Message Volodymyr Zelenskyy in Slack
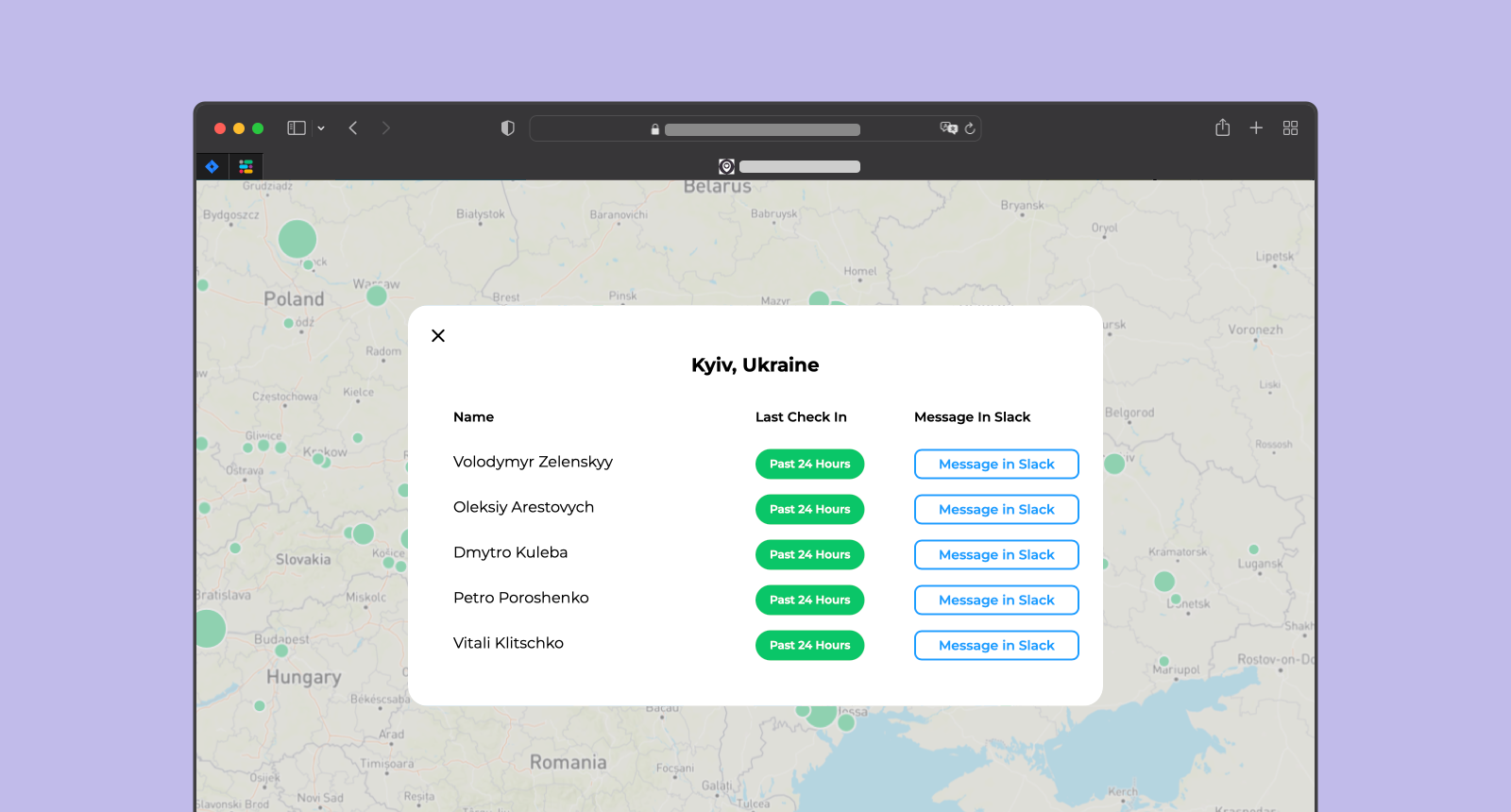Screen dimensions: 1511x812 pos(996,465)
